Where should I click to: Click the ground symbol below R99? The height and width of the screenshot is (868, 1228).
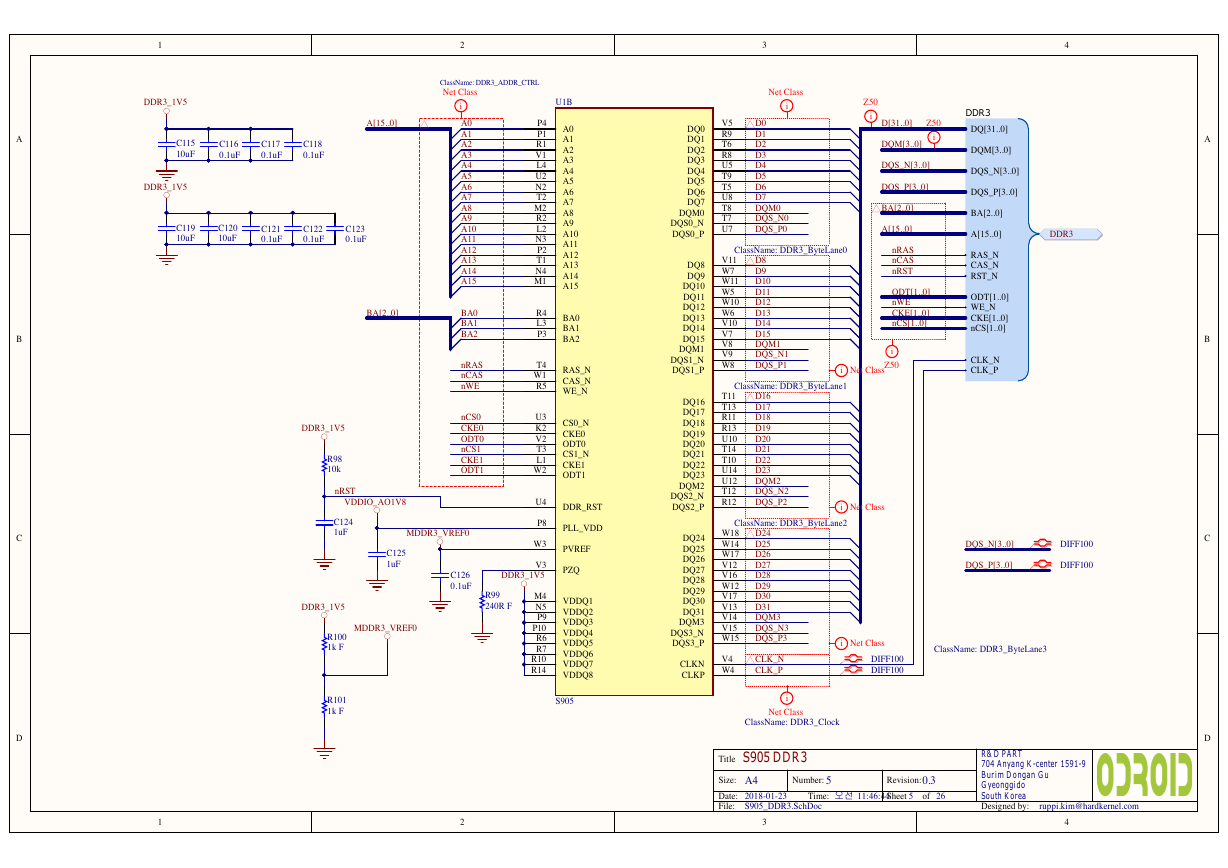pos(481,636)
